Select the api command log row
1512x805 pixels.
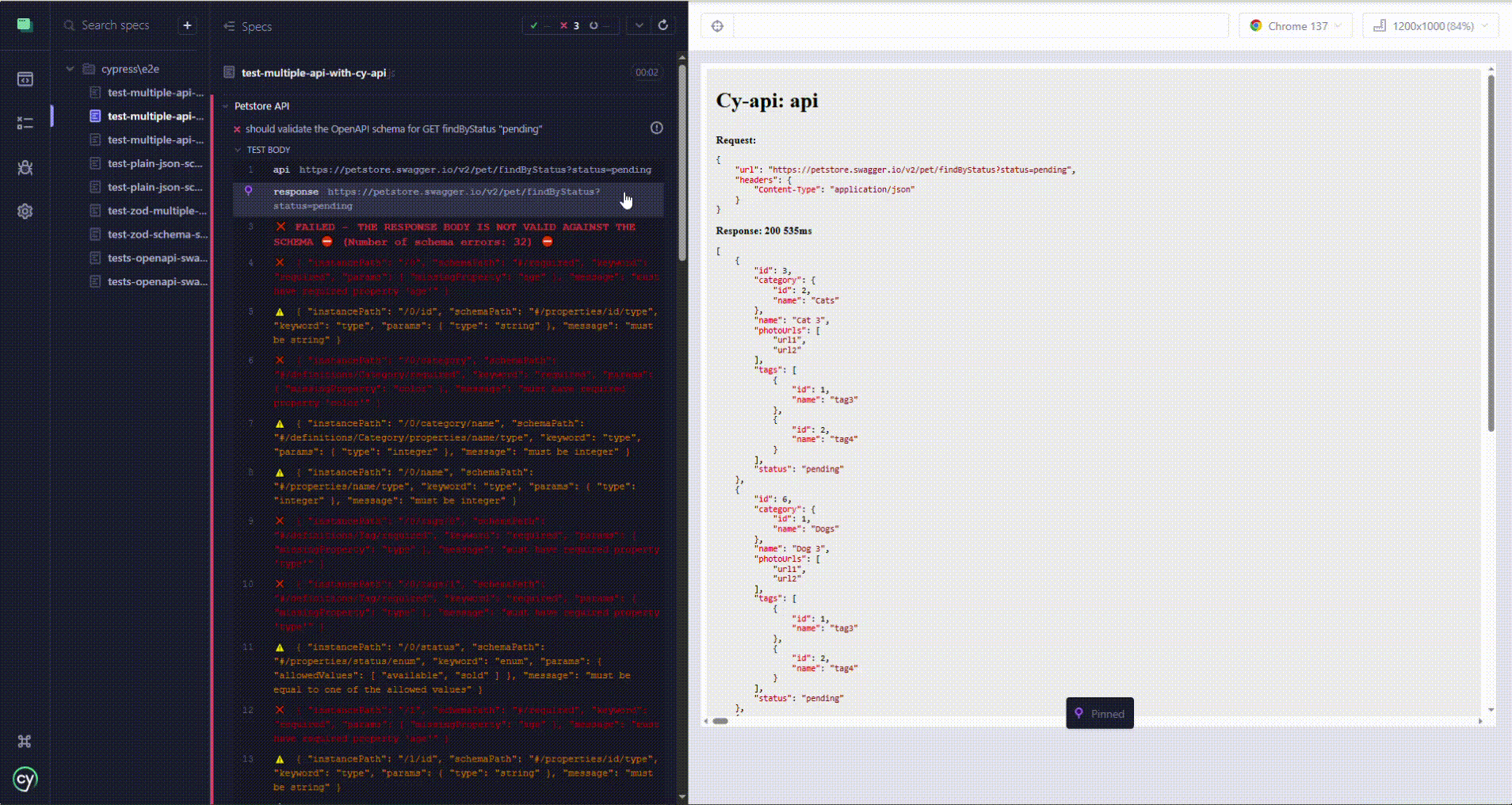(x=449, y=170)
